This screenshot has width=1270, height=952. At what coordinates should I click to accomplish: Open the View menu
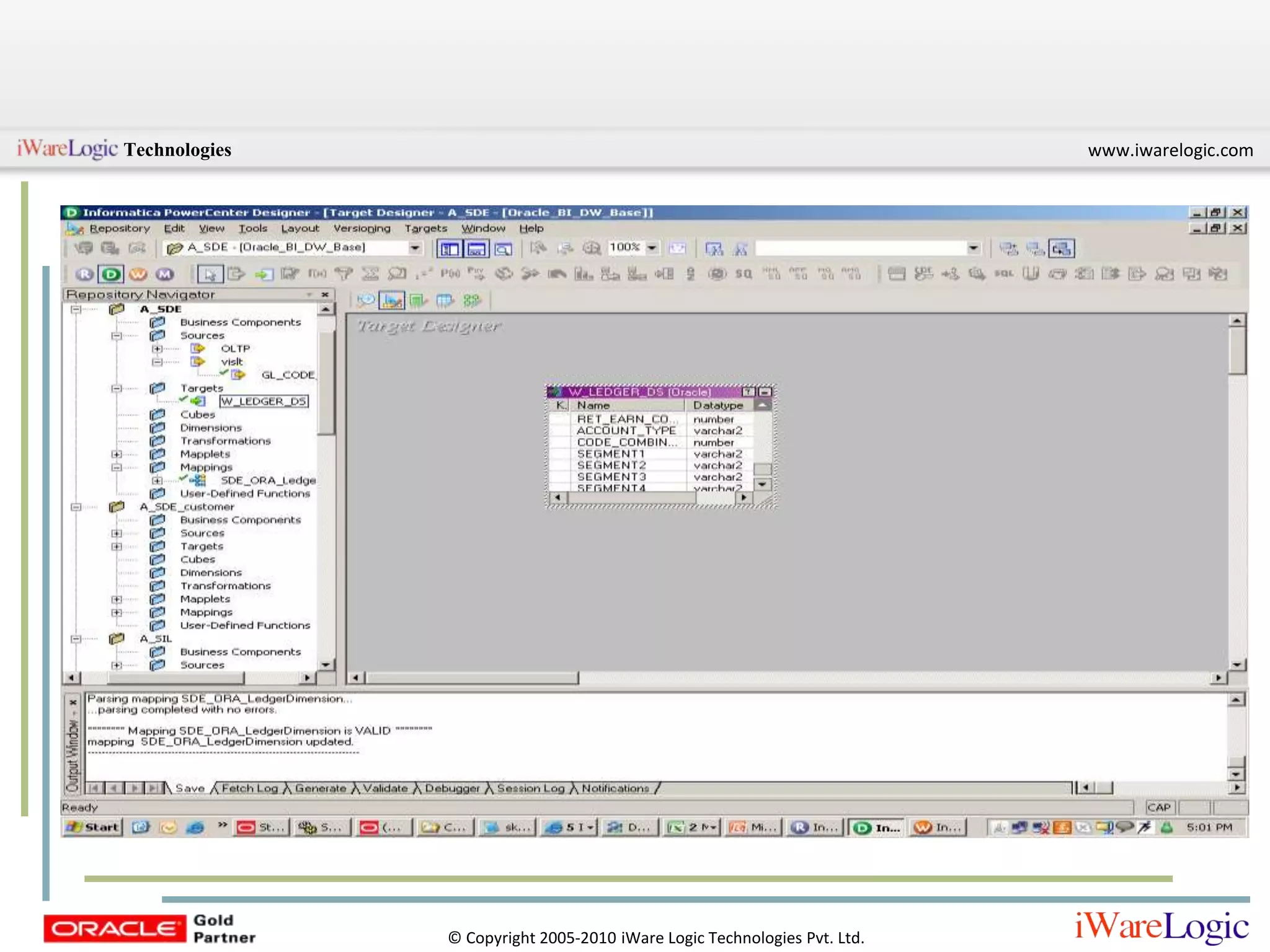click(211, 229)
